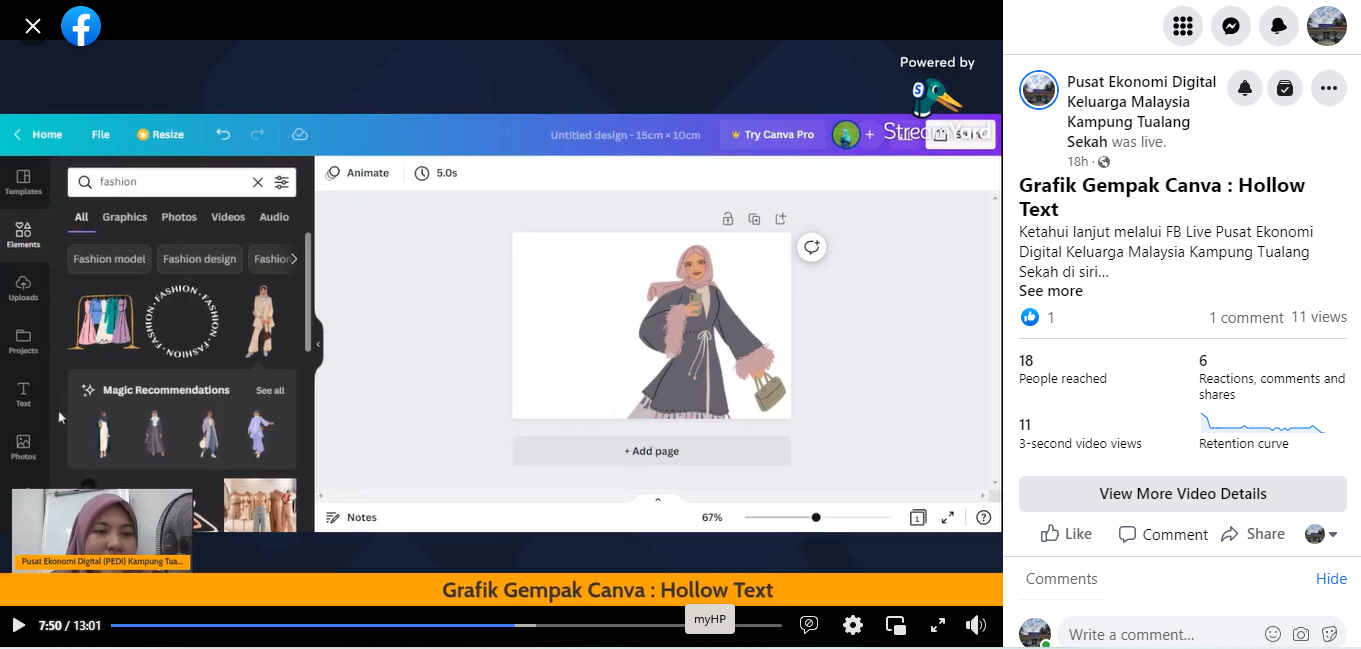Click Write a comment field
Screen dimensions: 1361x649
coord(1160,634)
